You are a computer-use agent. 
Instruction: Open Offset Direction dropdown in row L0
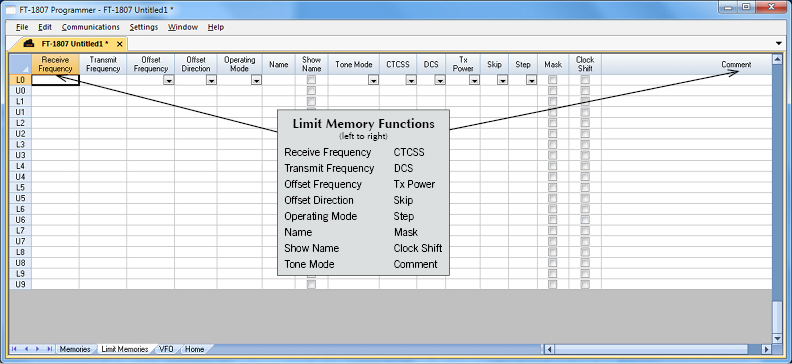(211, 80)
